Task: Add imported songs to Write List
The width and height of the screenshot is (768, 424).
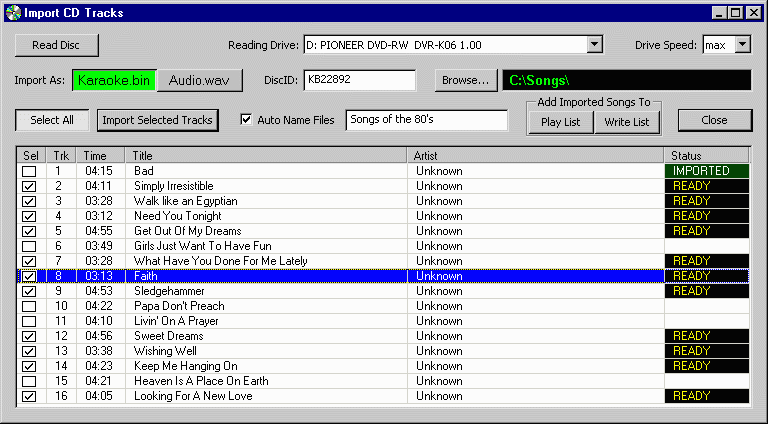Action: (x=627, y=122)
